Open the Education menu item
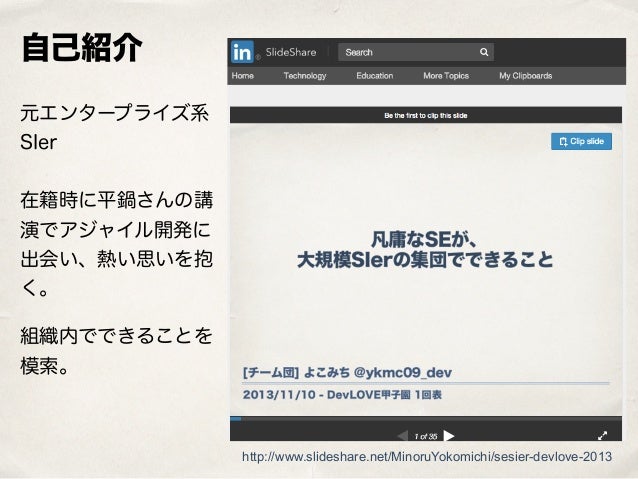 coord(375,76)
